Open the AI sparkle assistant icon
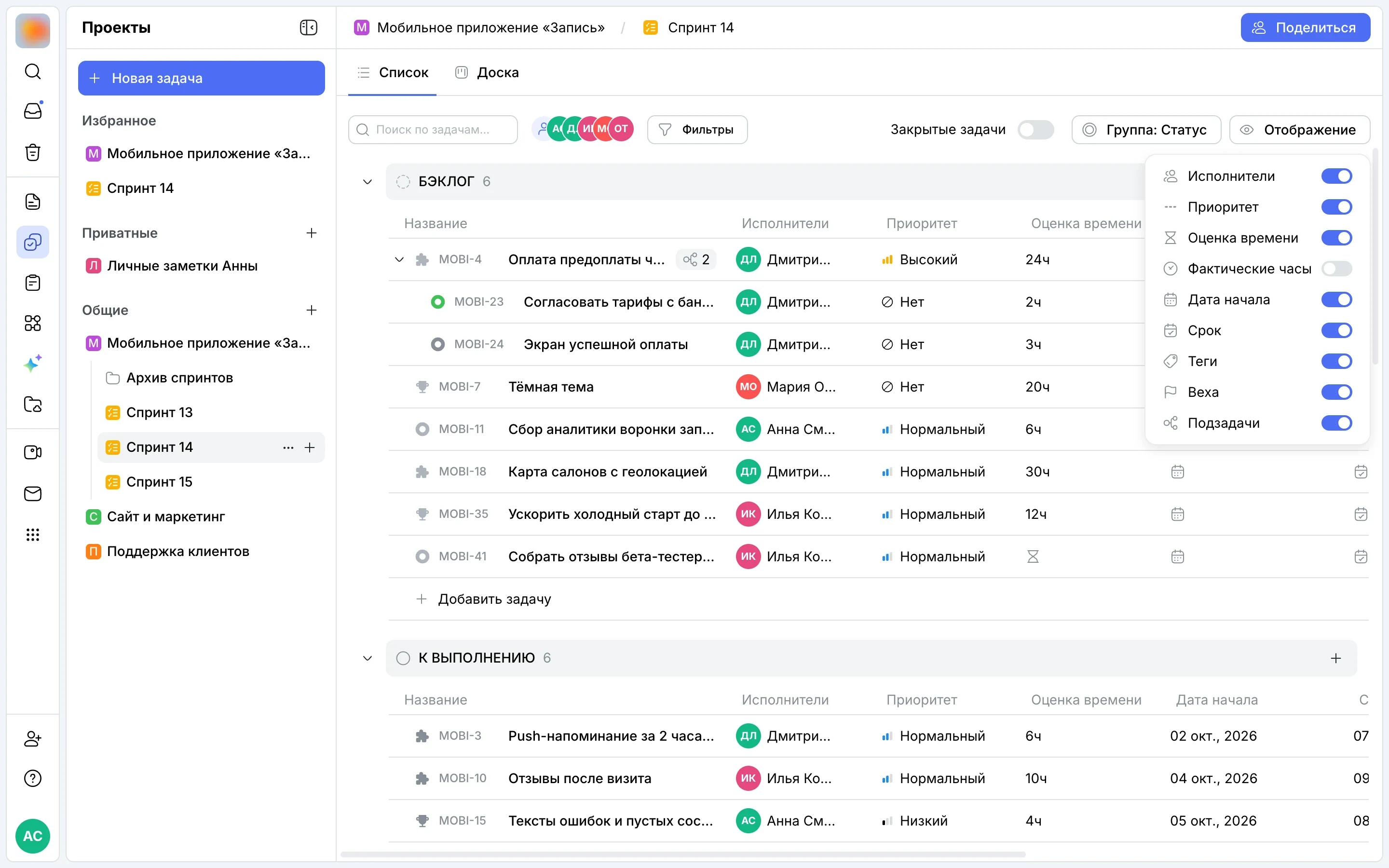The height and width of the screenshot is (868, 1389). (x=33, y=364)
